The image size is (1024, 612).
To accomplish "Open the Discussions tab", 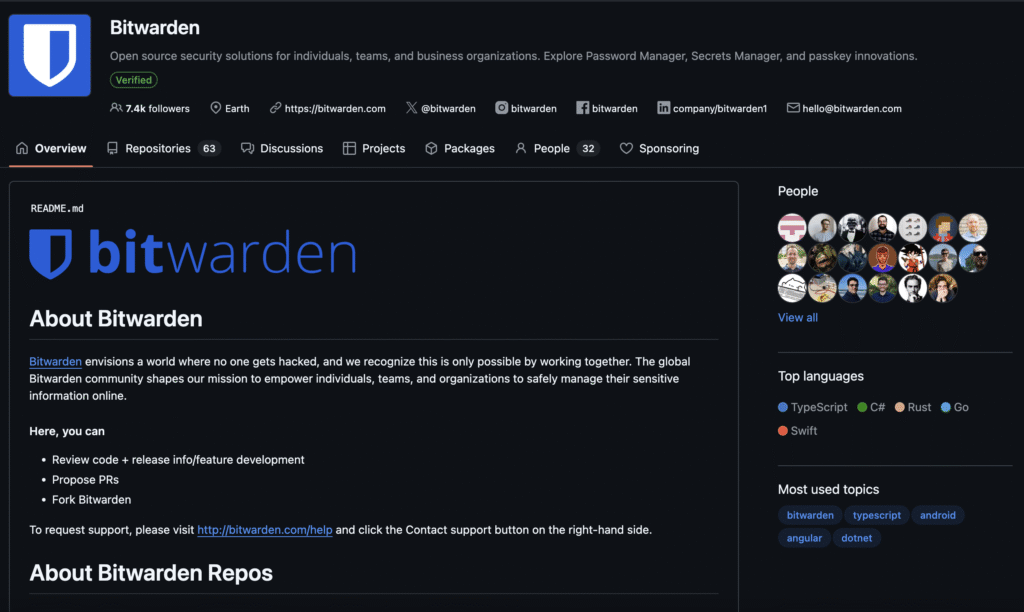I will 282,148.
